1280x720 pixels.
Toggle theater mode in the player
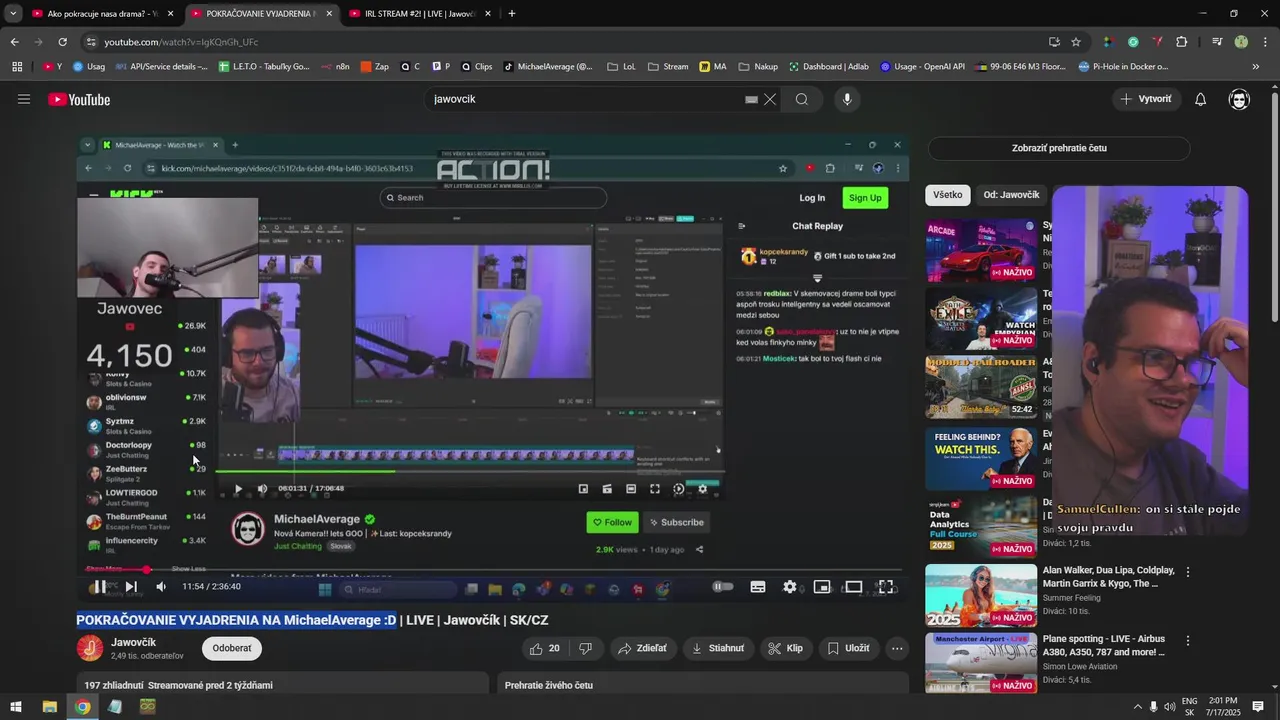[x=853, y=587]
